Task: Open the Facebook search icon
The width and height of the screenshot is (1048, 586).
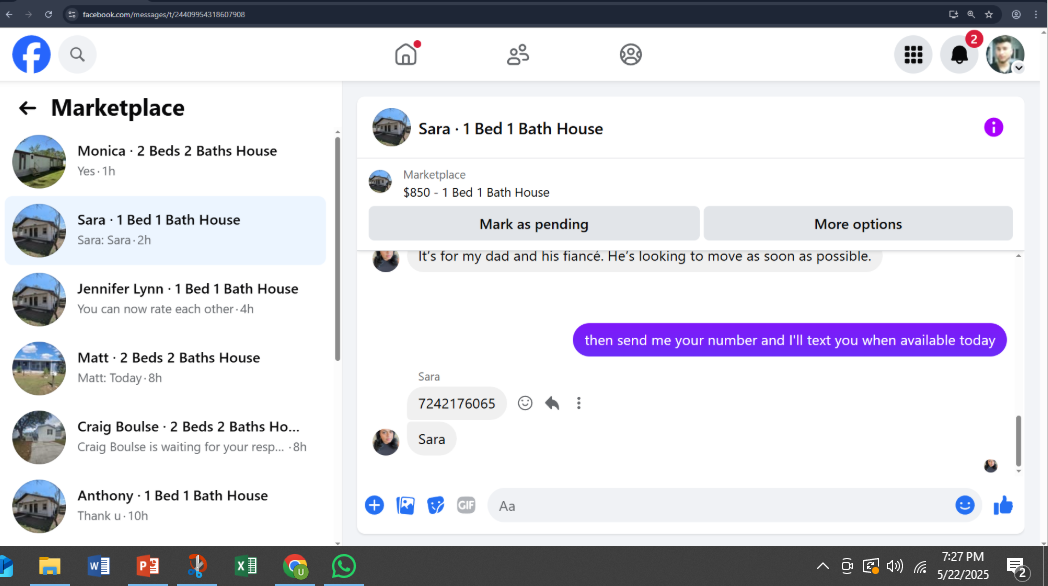Action: click(x=78, y=54)
